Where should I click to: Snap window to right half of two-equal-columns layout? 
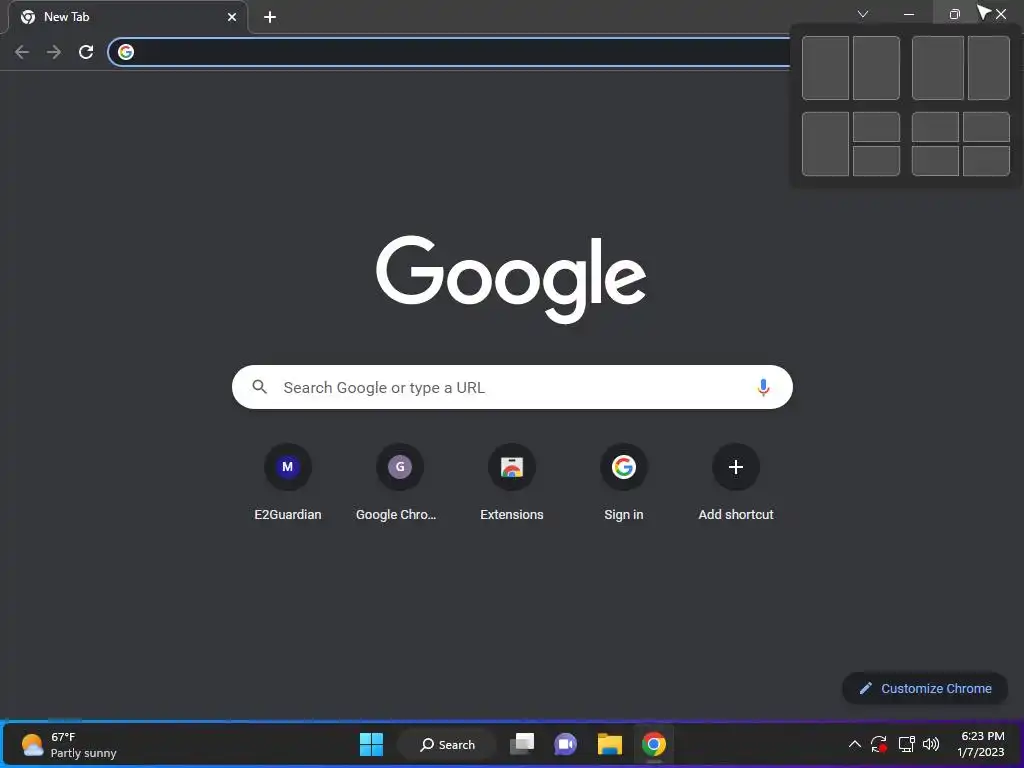coord(876,68)
